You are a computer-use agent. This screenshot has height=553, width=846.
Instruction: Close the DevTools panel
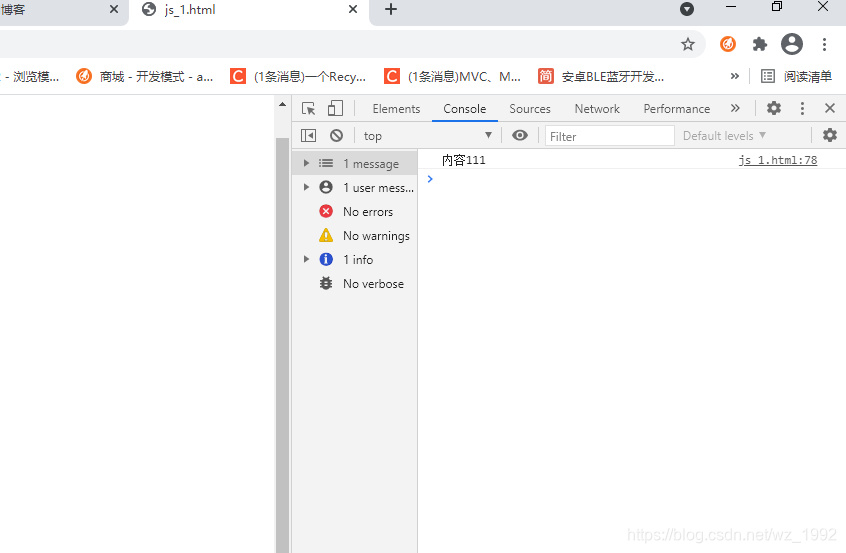830,108
